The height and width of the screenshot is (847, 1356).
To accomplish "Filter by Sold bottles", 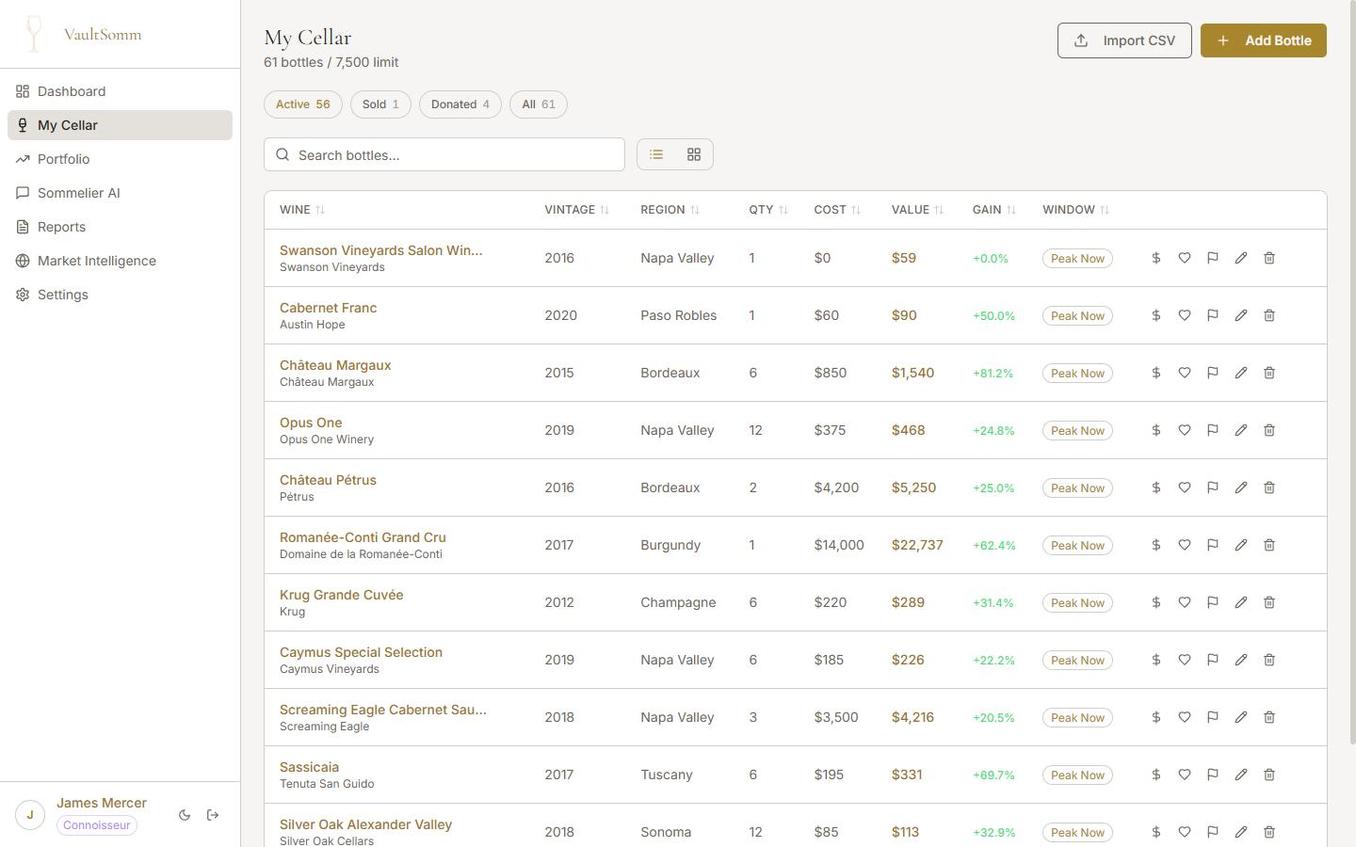I will (x=381, y=105).
